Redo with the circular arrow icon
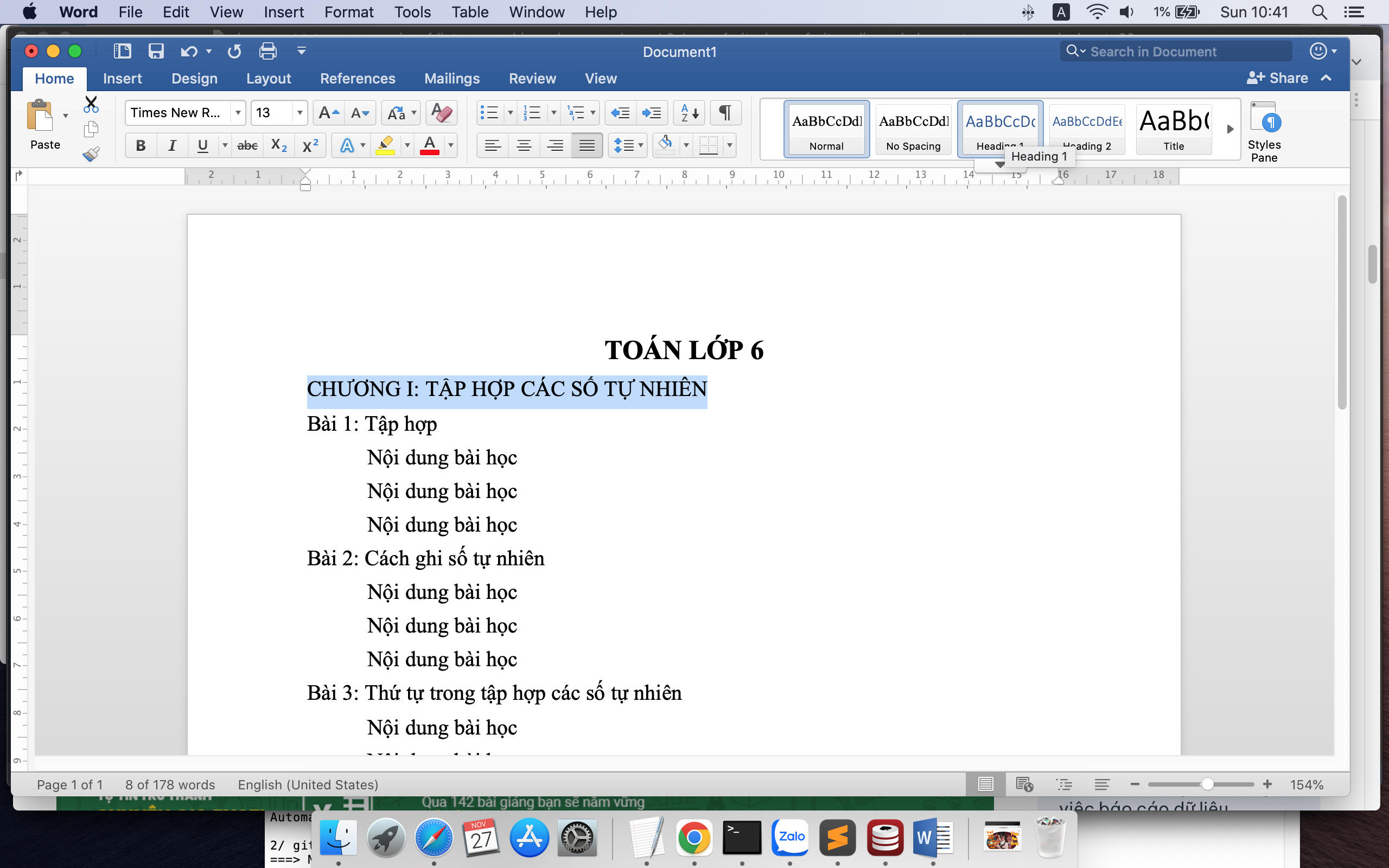This screenshot has height=868, width=1389. tap(234, 52)
